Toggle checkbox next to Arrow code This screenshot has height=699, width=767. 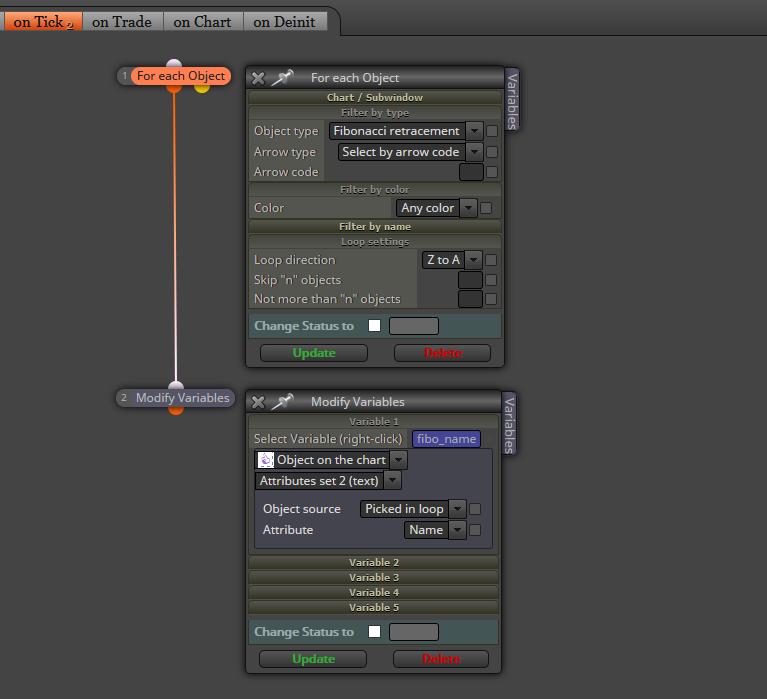tap(492, 172)
